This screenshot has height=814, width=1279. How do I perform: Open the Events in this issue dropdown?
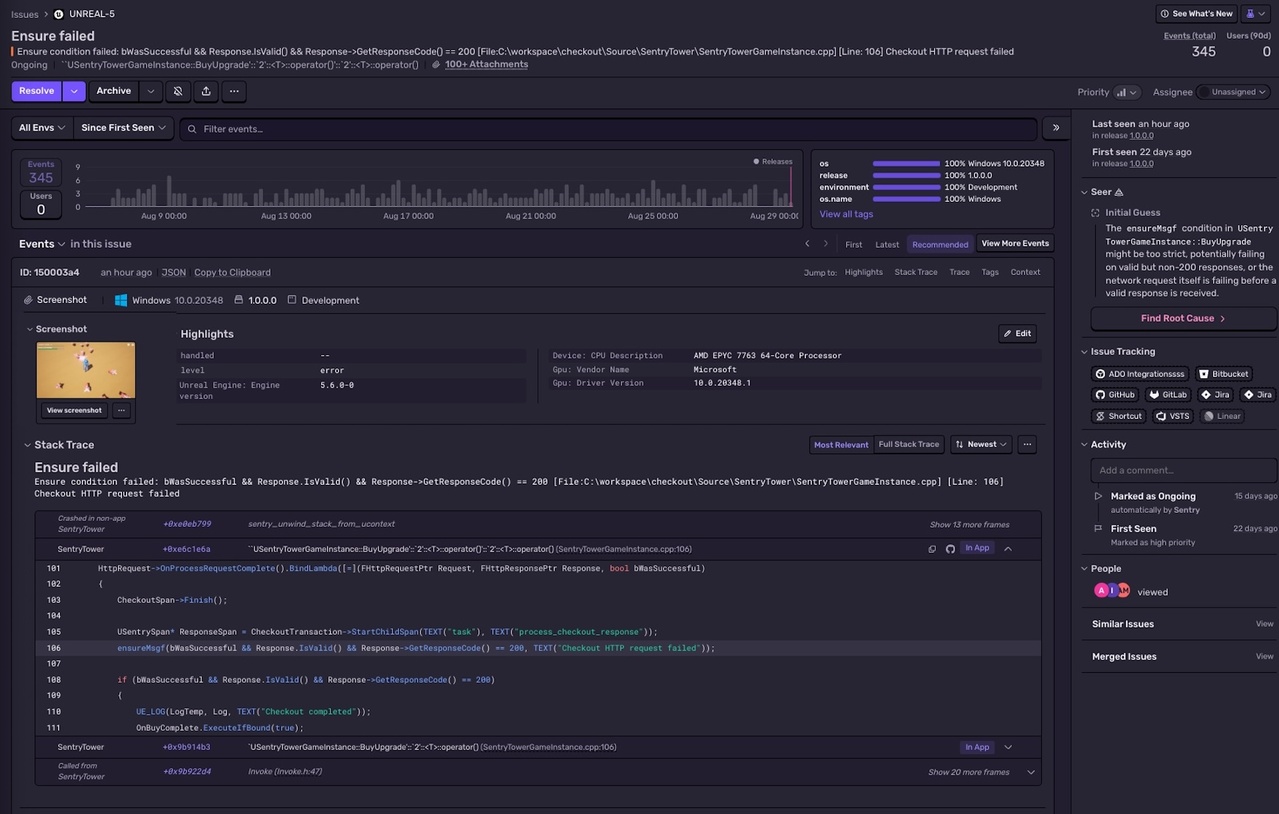[42, 244]
